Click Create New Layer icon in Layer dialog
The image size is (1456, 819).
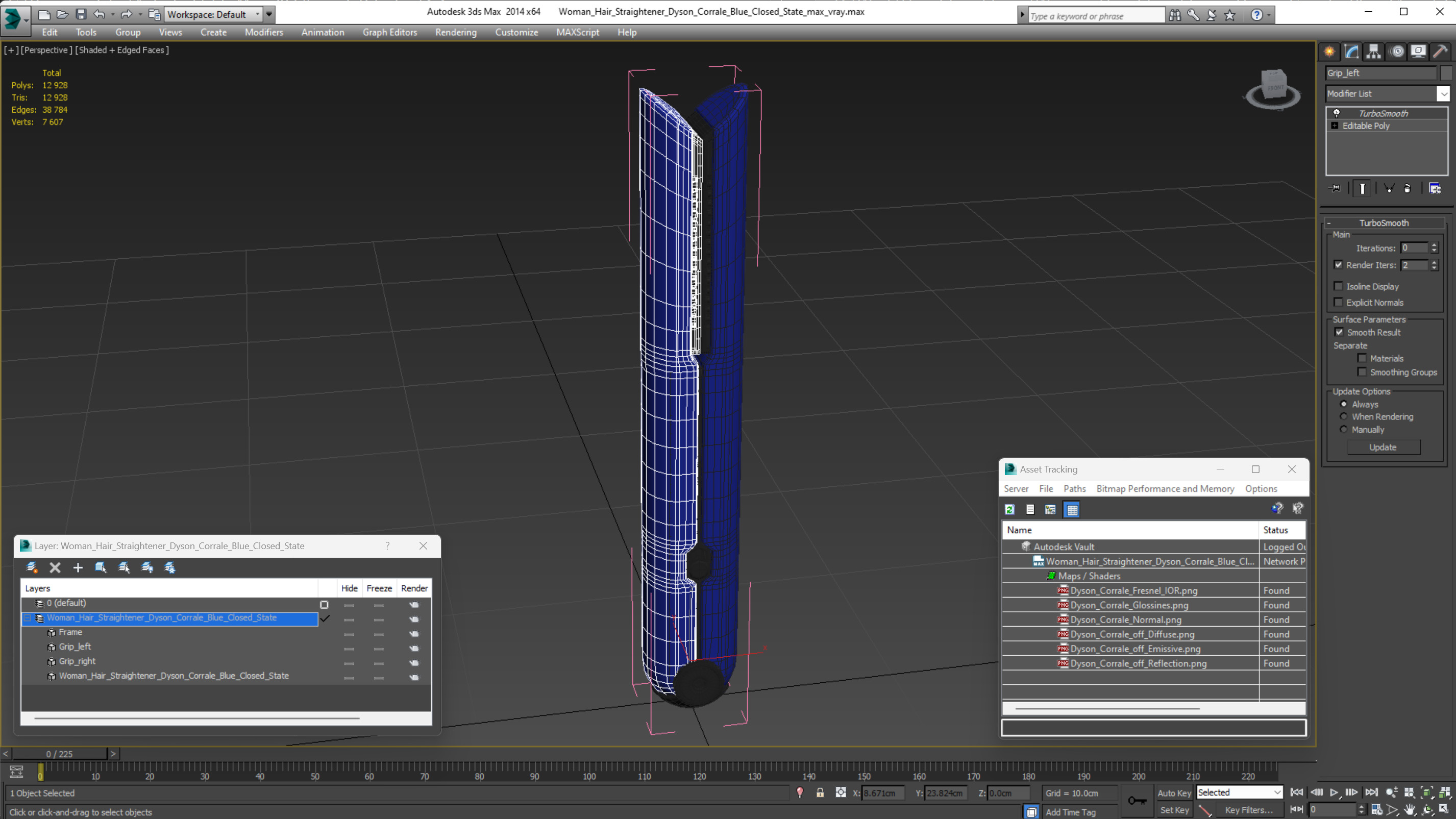click(32, 567)
